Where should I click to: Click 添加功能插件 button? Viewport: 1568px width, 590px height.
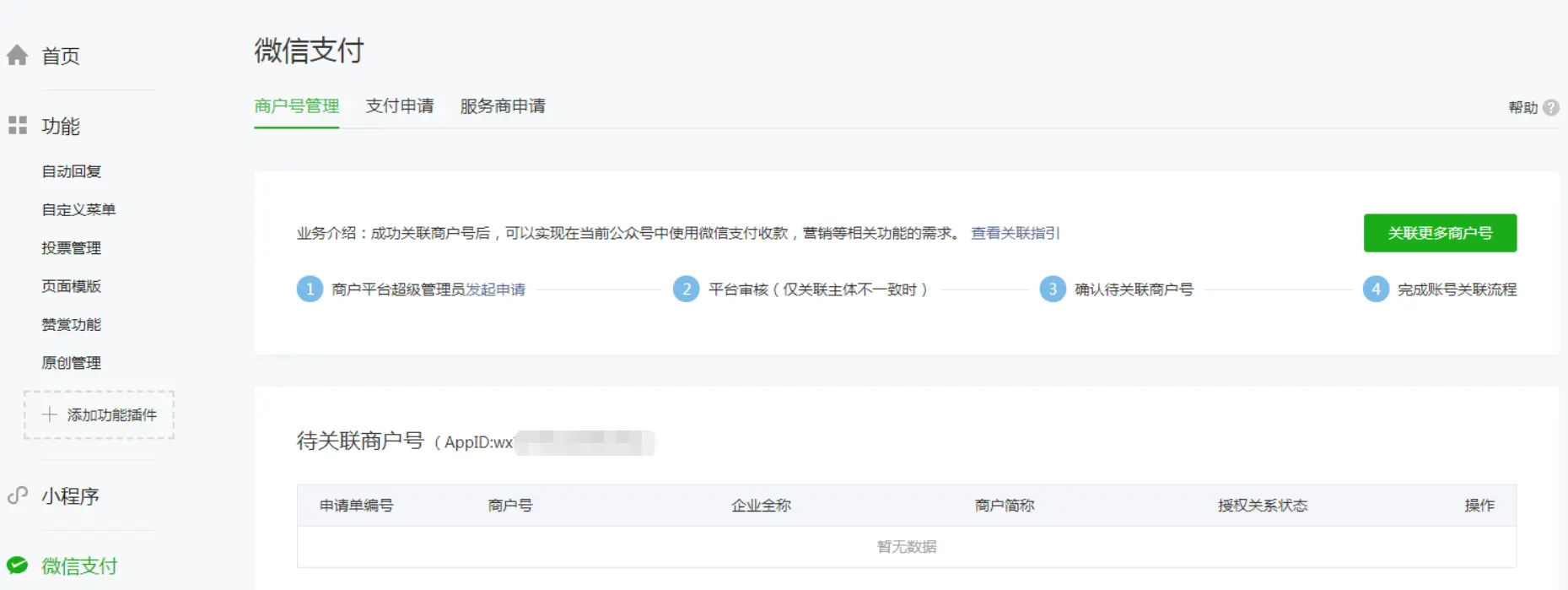[x=99, y=414]
